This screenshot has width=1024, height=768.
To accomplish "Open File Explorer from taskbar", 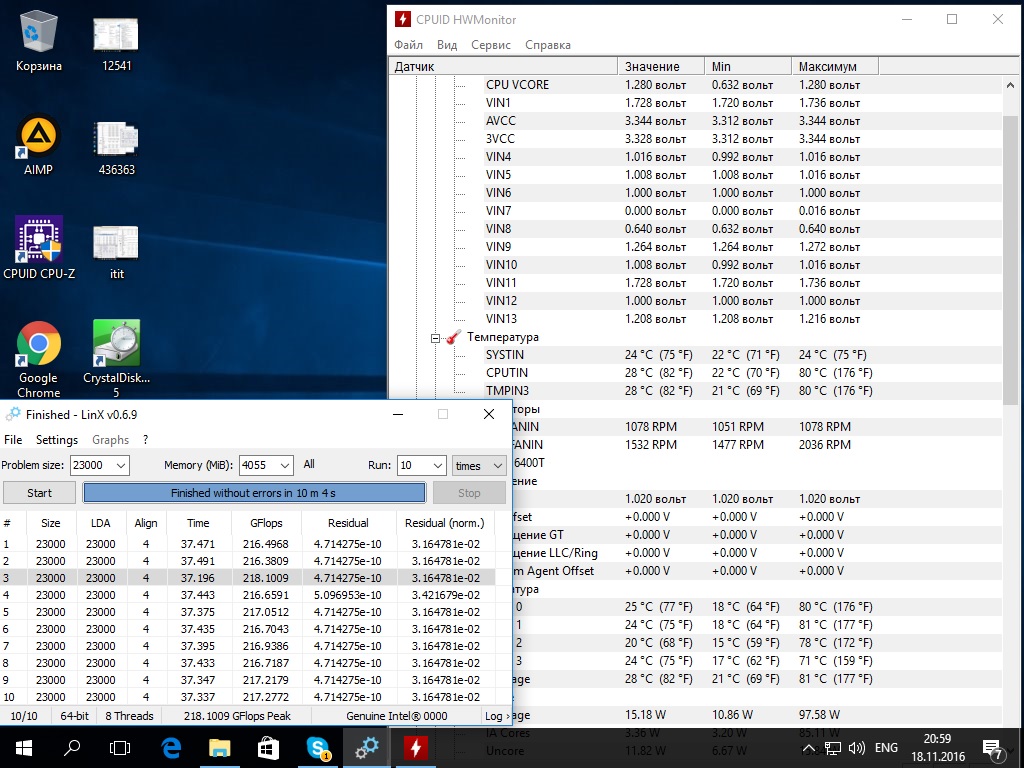I will 220,748.
